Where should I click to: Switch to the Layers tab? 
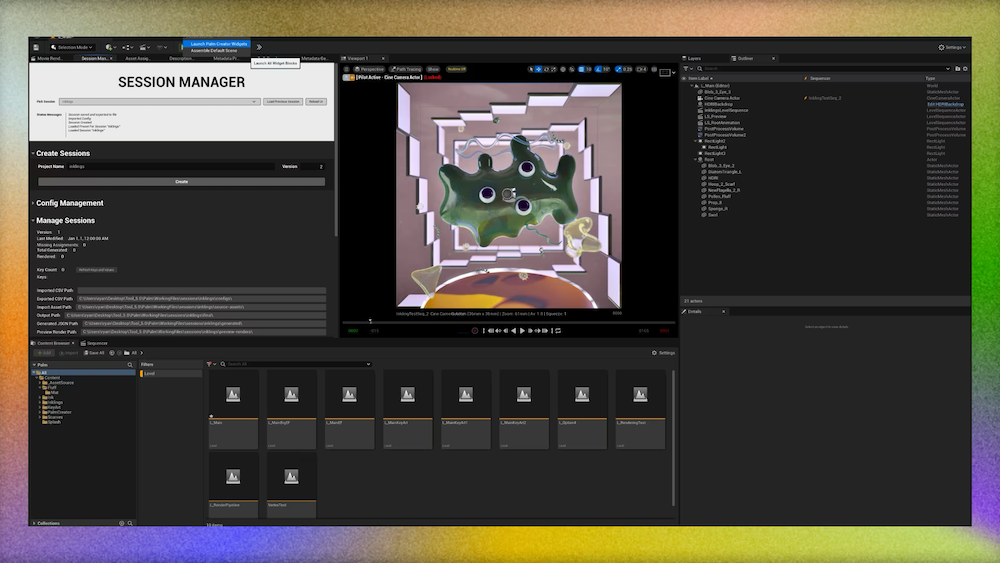click(x=694, y=58)
